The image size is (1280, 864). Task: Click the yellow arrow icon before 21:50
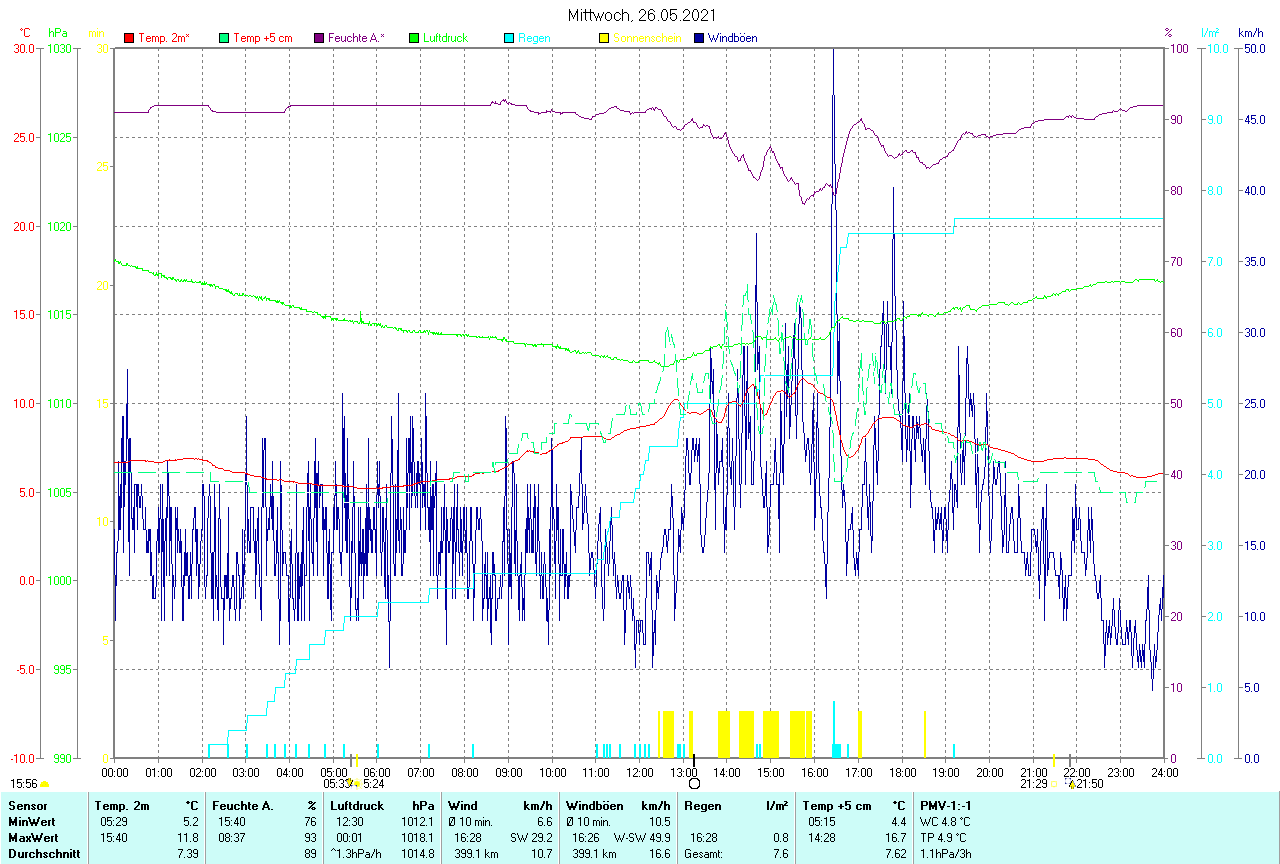point(1072,784)
